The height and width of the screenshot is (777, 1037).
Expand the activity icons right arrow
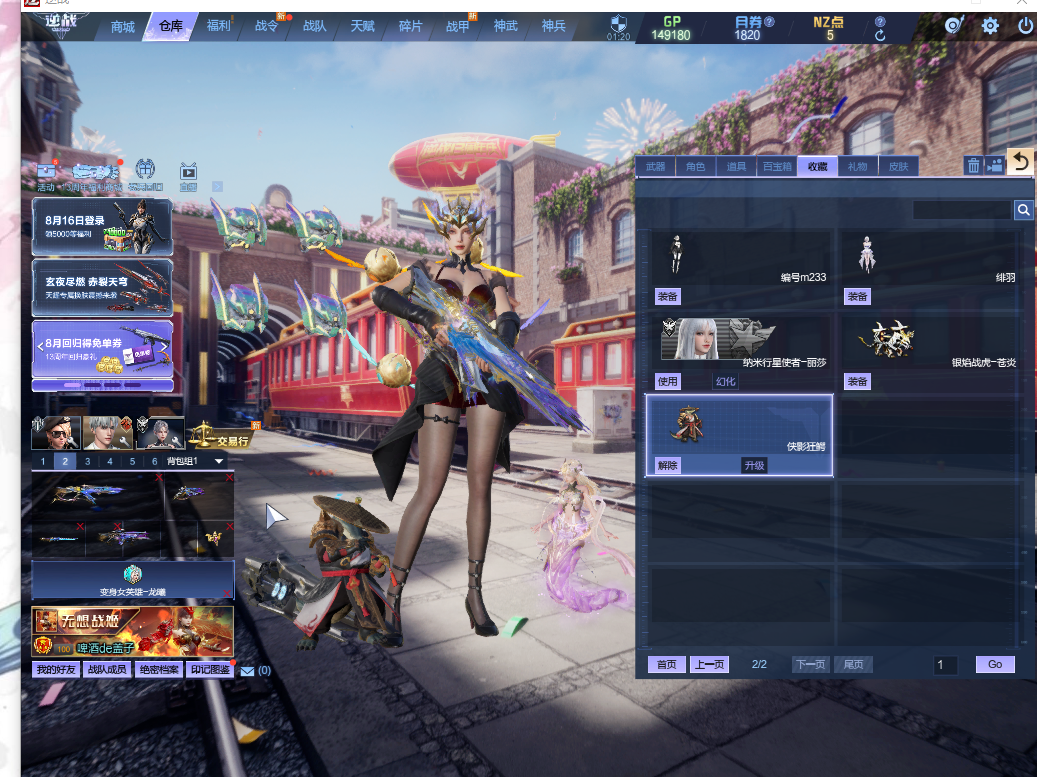(217, 187)
